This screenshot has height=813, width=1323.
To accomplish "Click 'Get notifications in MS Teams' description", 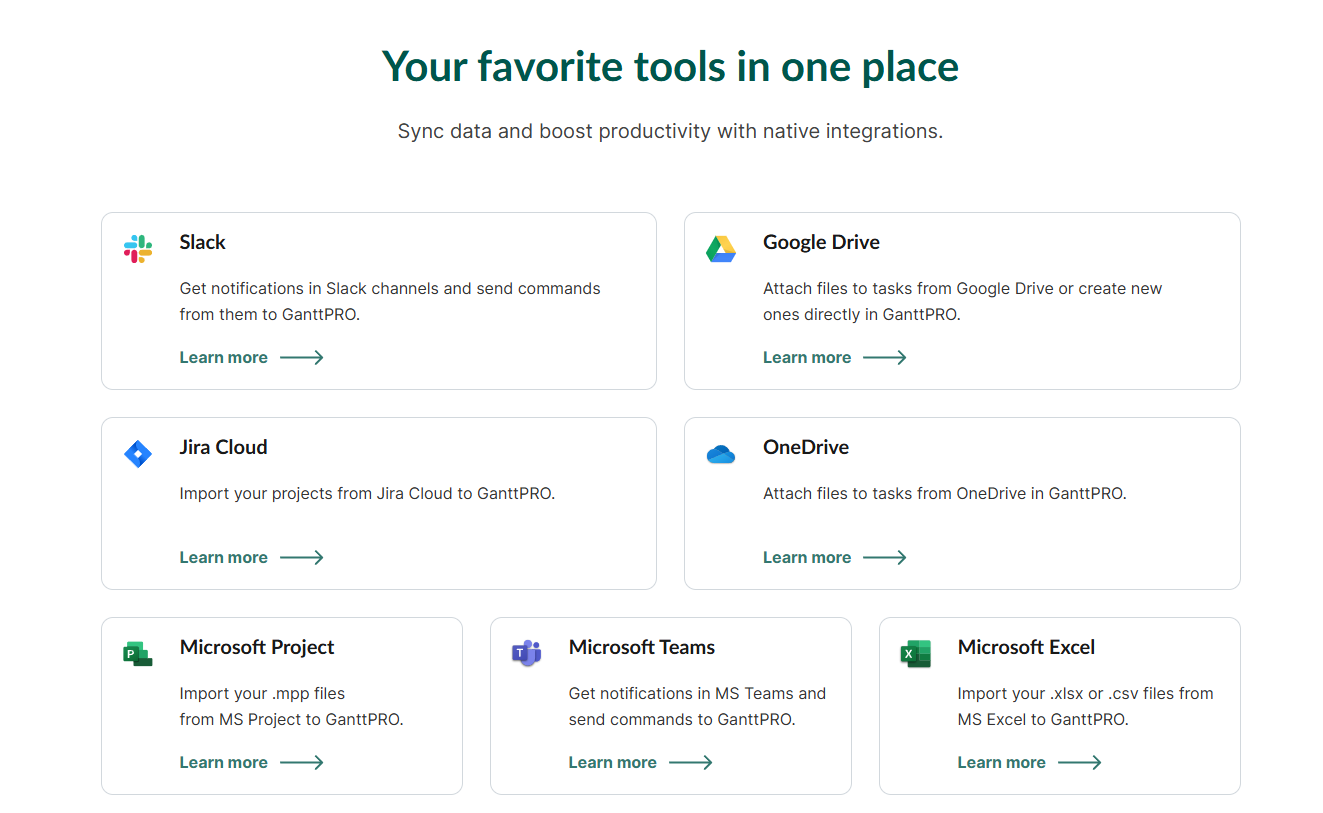I will tap(698, 706).
